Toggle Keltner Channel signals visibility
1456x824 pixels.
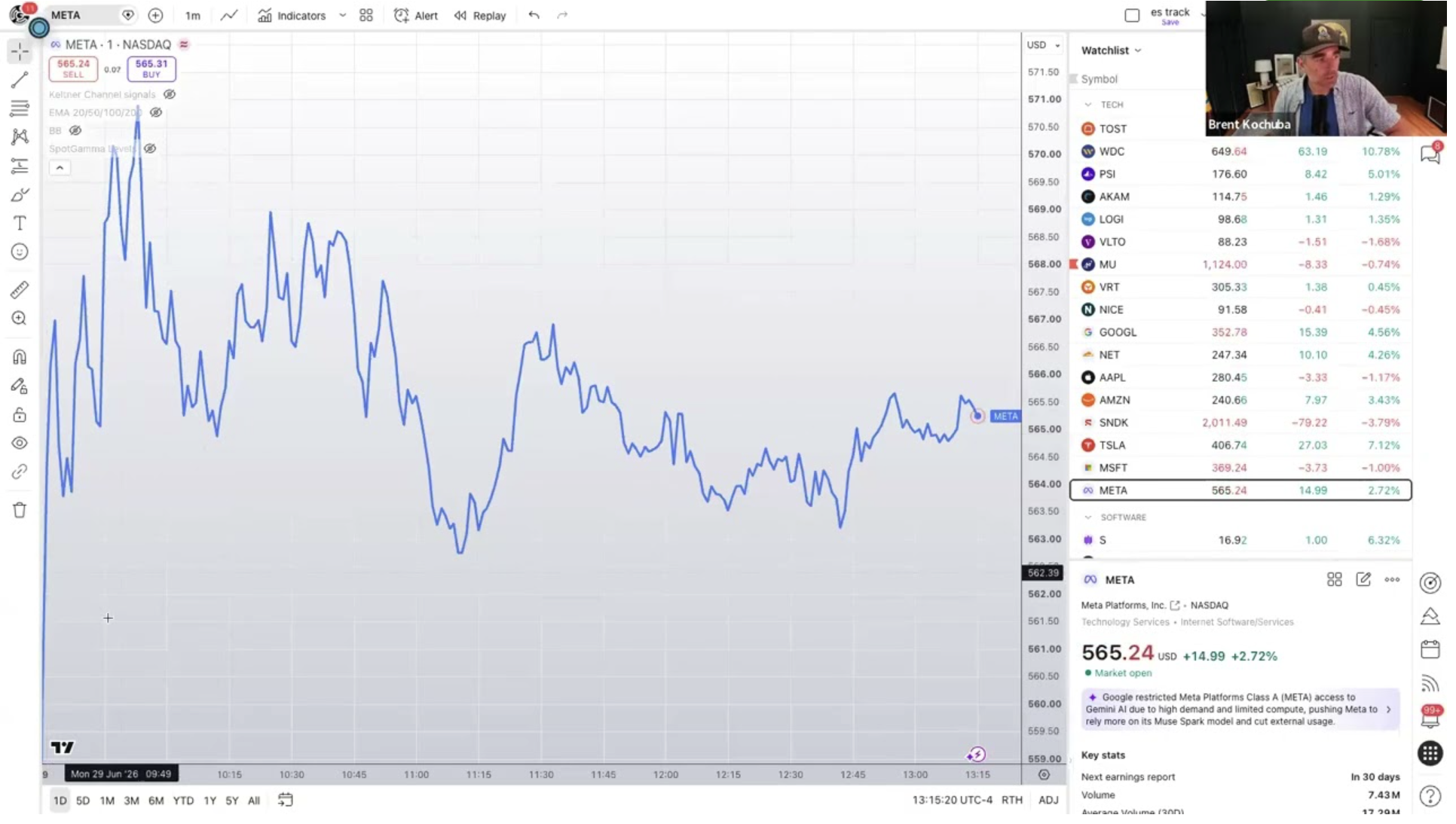click(170, 94)
